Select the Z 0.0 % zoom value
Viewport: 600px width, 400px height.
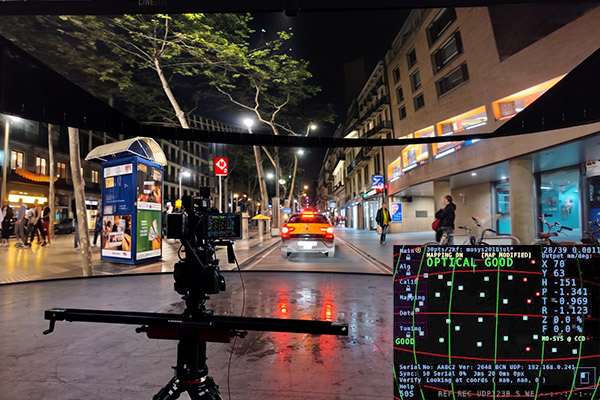(562, 319)
